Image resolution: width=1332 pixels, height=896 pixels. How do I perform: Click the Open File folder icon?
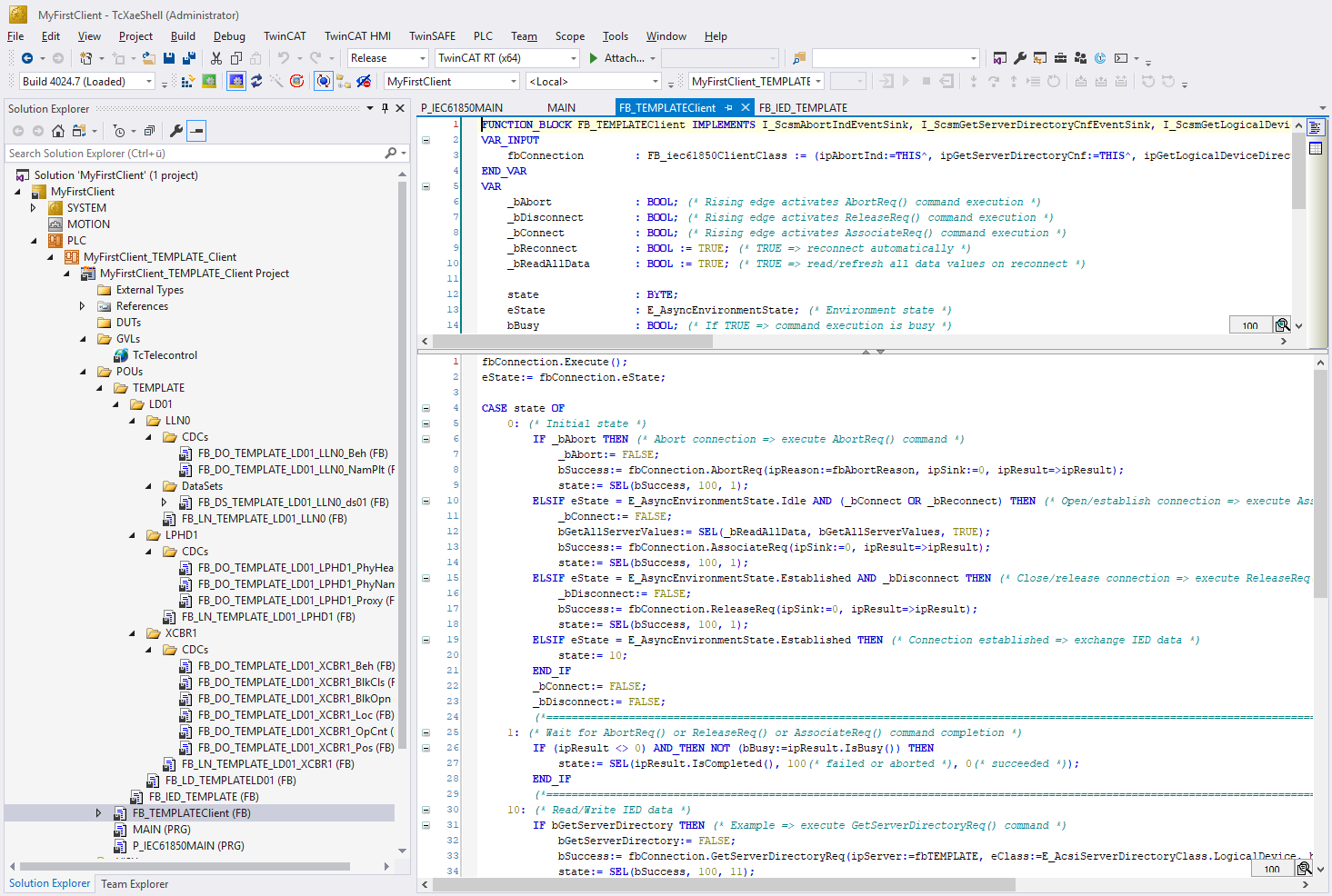[149, 58]
